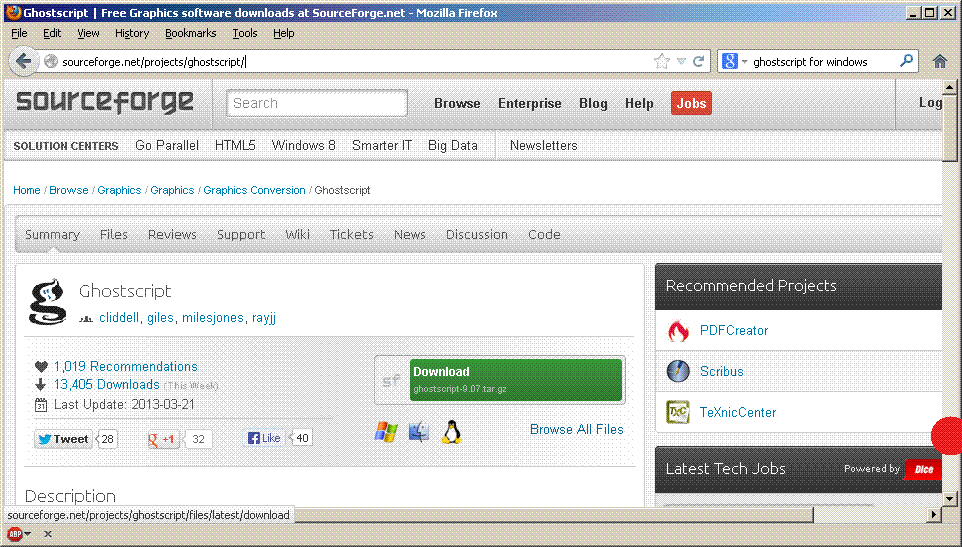This screenshot has width=962, height=547.
Task: Select the Summary tab
Action: [x=52, y=234]
